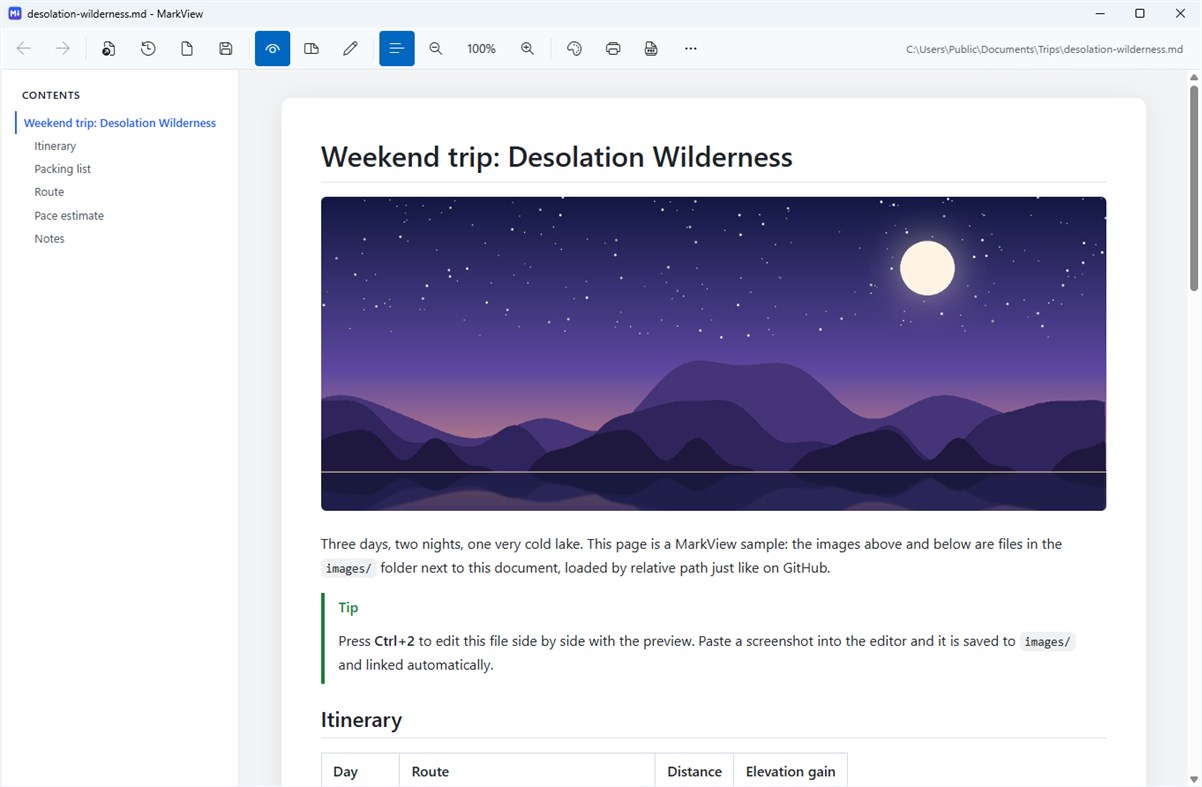Click the Elevation gain table header

790,772
